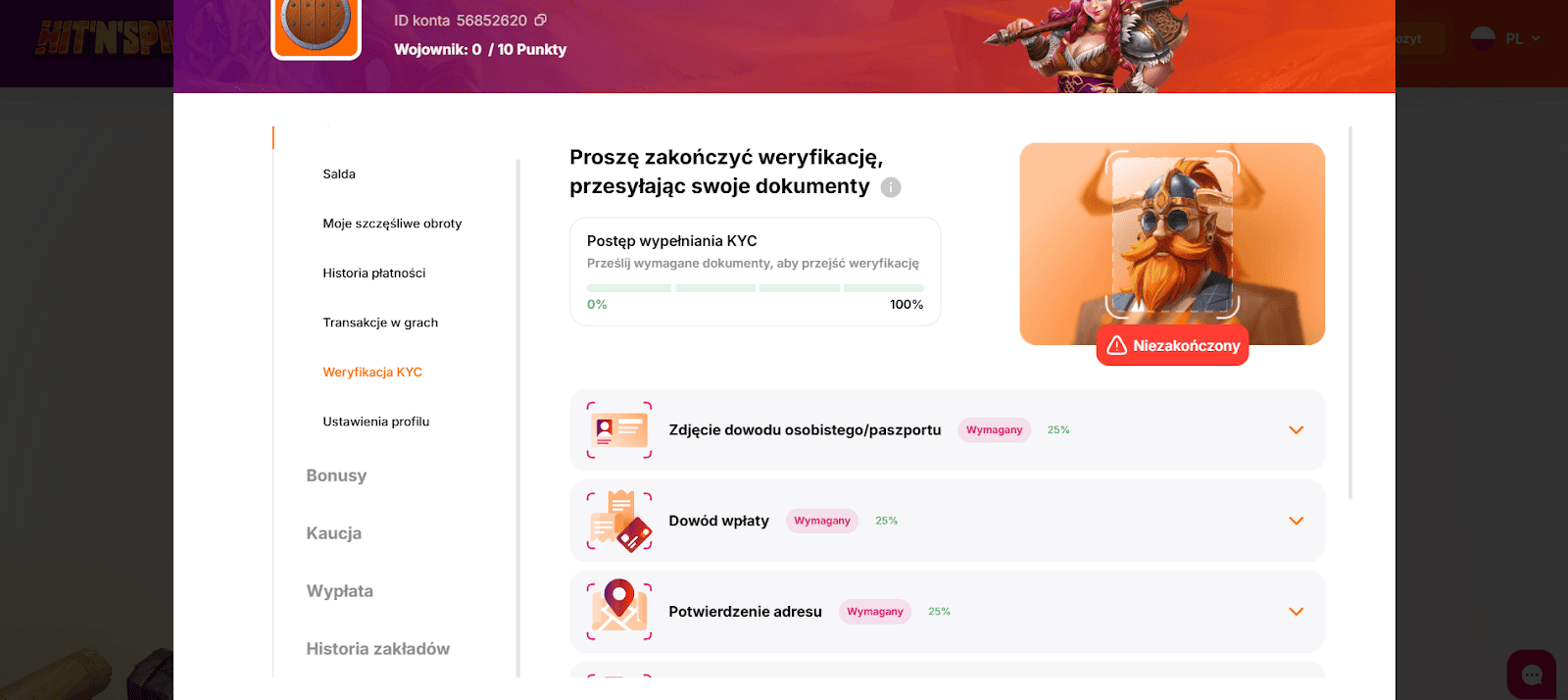The image size is (1568, 700).
Task: Go to Ustawienia profilu
Action: [x=376, y=422]
